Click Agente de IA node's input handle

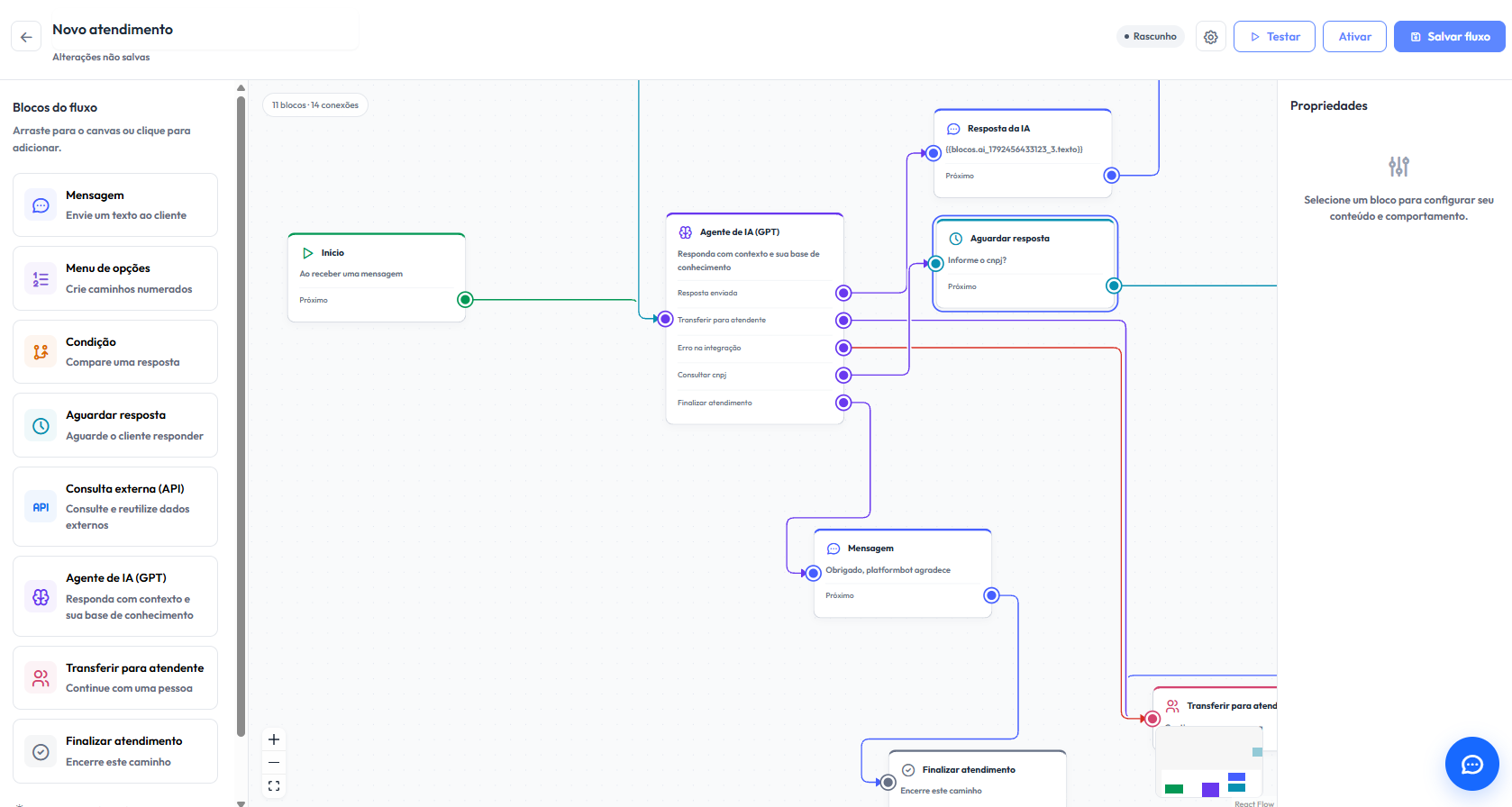[665, 319]
